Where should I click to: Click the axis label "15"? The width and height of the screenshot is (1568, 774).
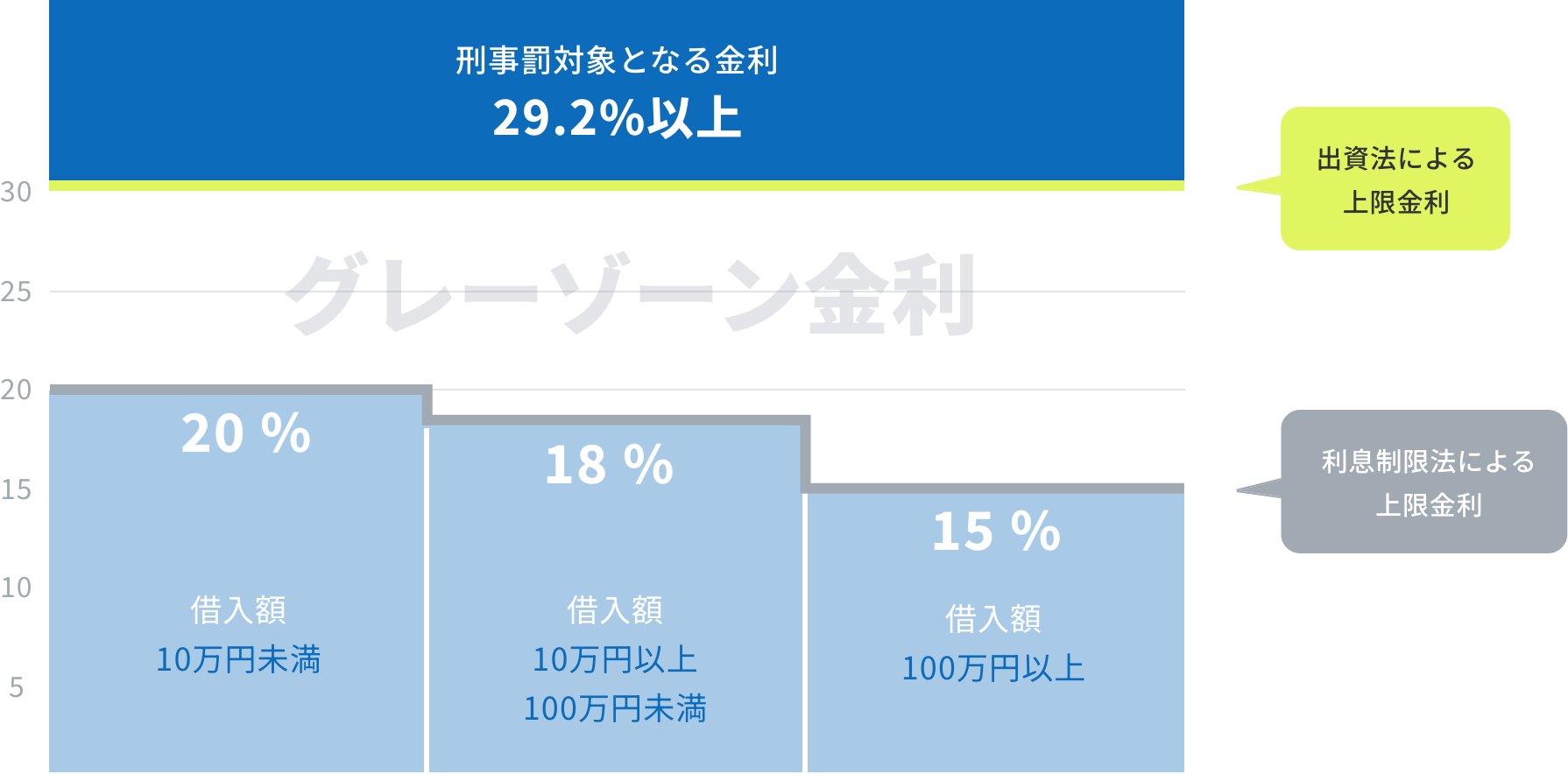click(x=16, y=489)
